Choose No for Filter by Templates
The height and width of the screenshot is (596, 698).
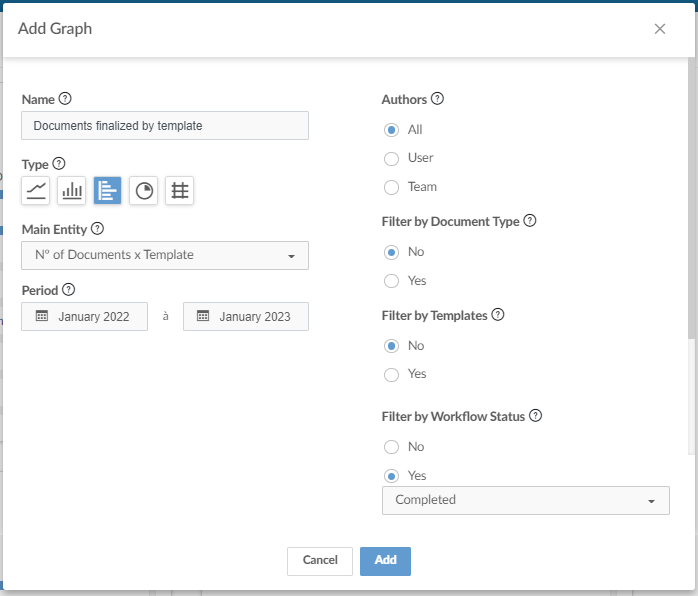tap(391, 346)
